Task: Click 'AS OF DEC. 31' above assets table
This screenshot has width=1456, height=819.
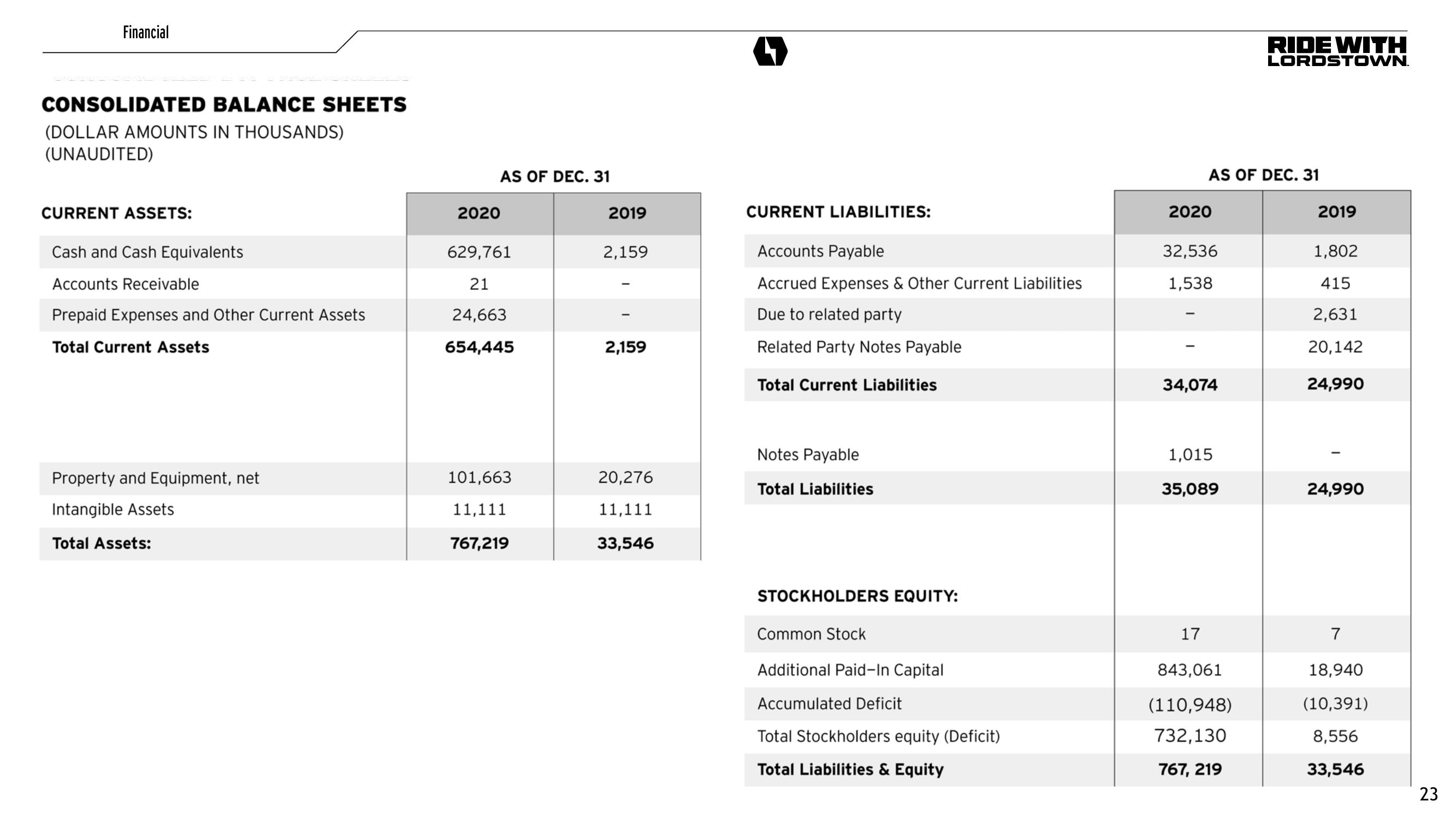Action: [554, 177]
